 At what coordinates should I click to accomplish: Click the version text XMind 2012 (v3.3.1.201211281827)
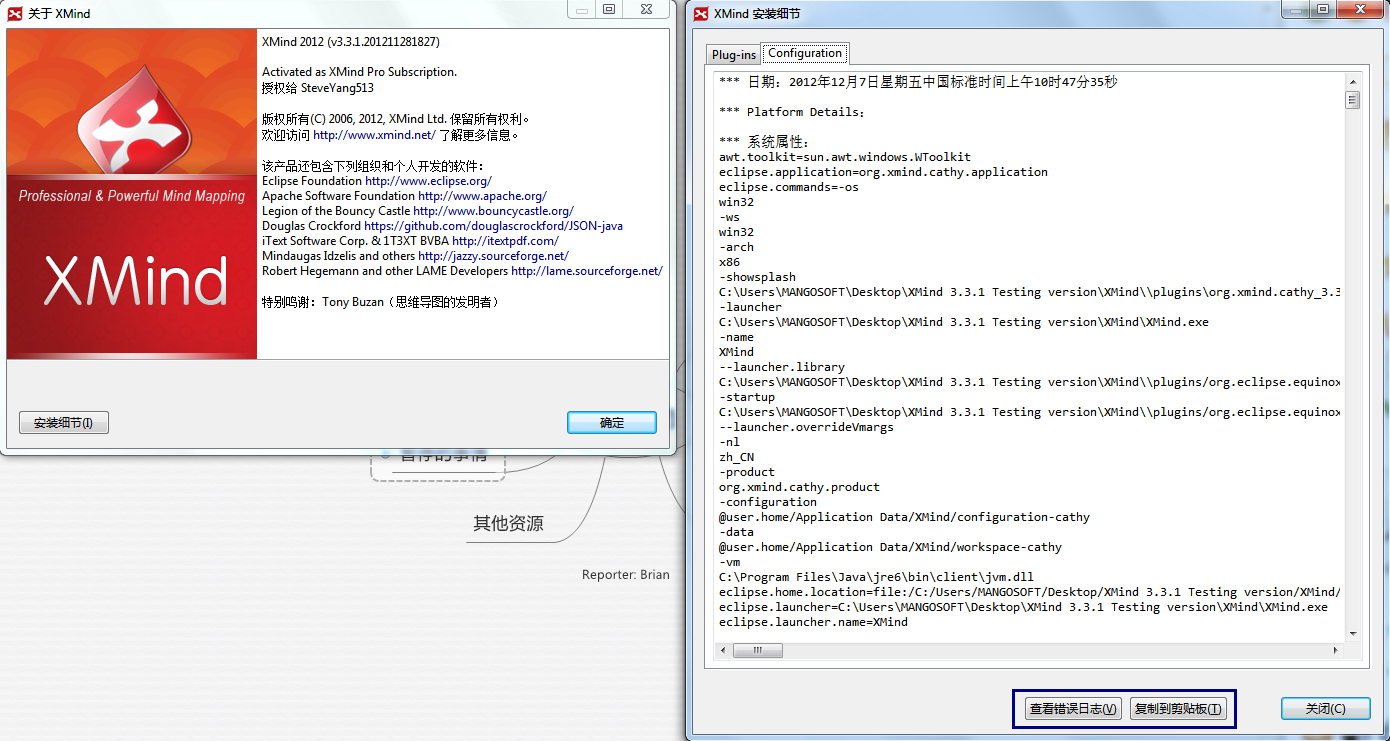[351, 42]
